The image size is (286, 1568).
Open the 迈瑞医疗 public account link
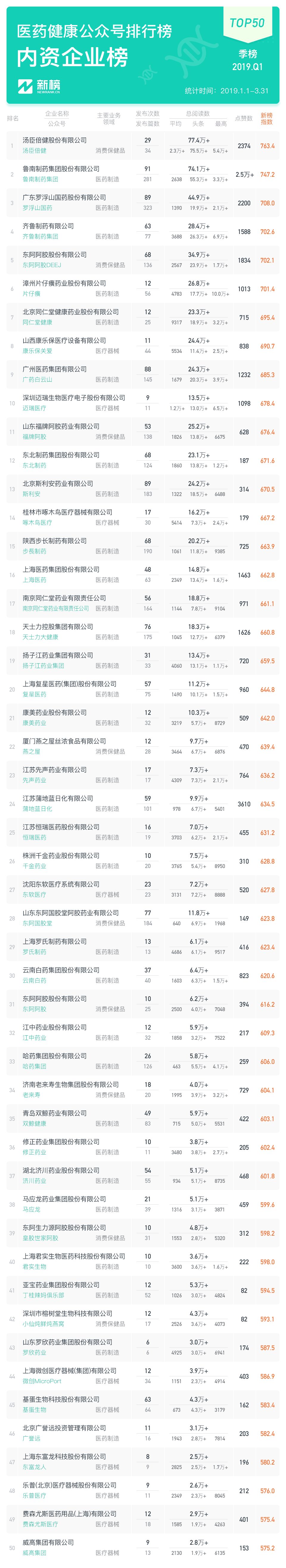(x=34, y=408)
